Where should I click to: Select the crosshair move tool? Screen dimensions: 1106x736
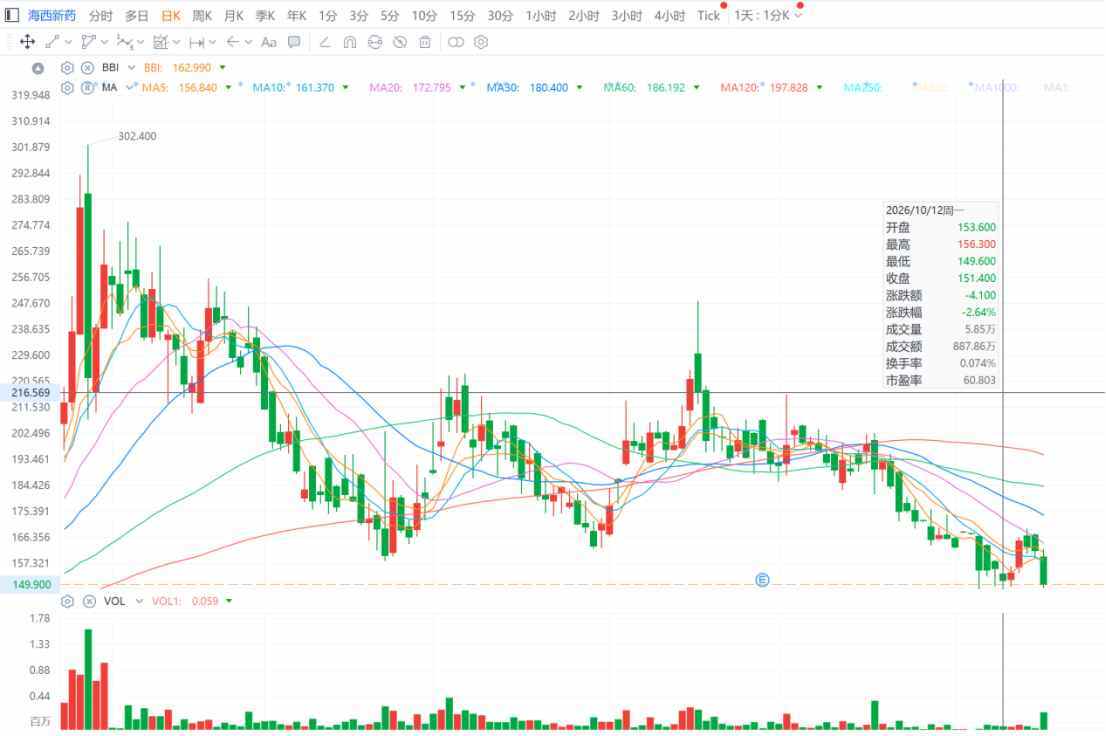[x=28, y=42]
